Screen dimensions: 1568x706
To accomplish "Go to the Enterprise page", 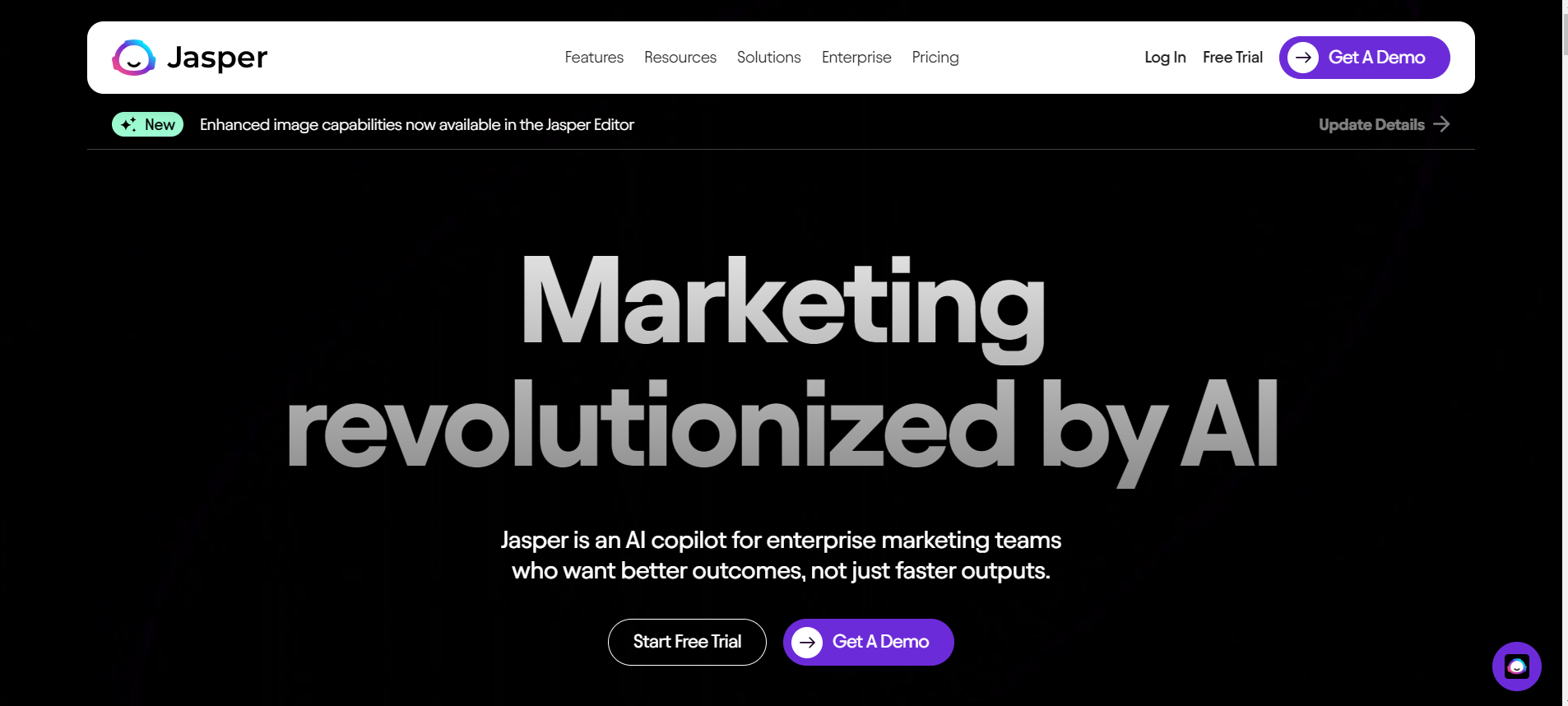I will [x=856, y=58].
